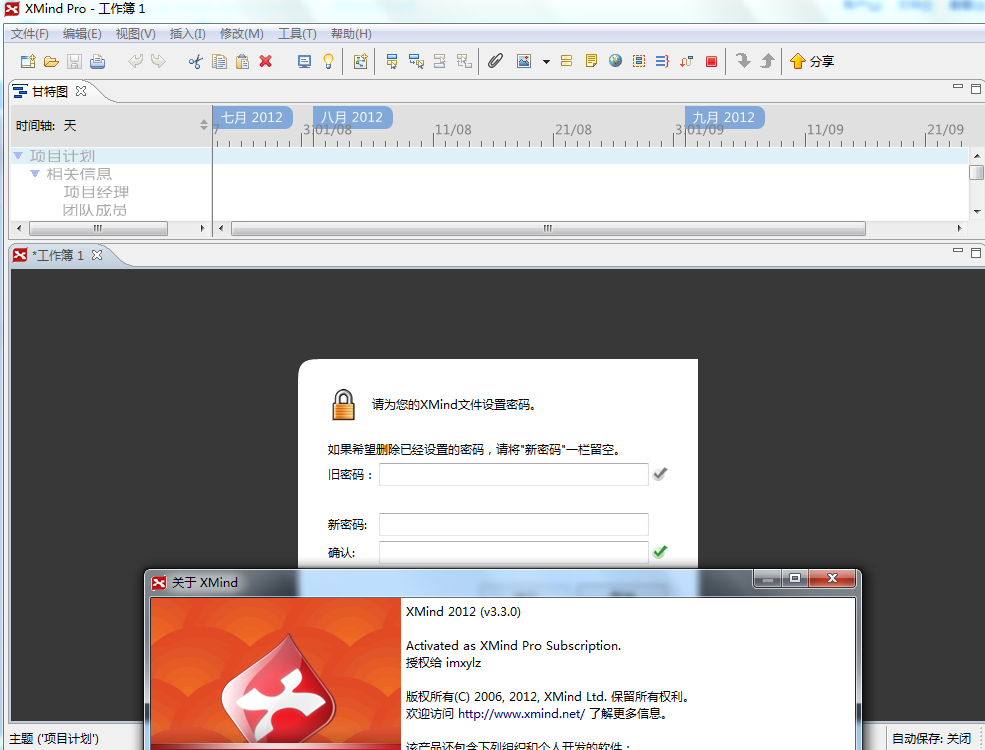Screen dimensions: 985x750
Task: Close the 工作簿 1 tab
Action: (x=97, y=255)
